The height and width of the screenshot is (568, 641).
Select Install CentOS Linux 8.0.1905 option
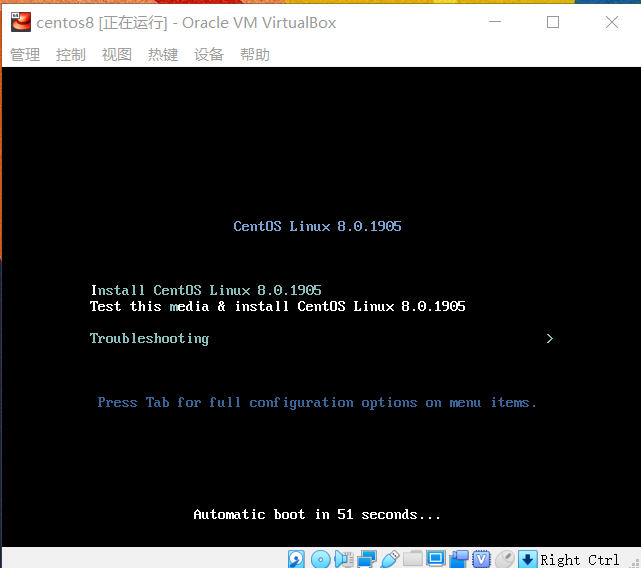[x=205, y=290]
